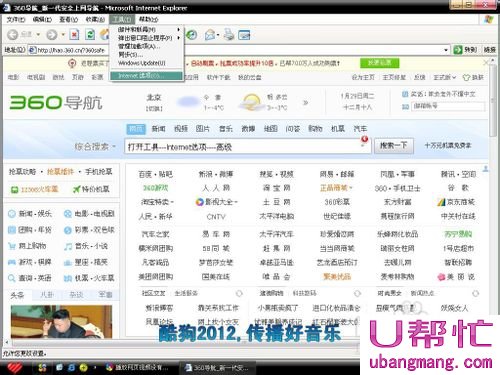This screenshot has height=375, width=500.
Task: Click the green button in notification bar
Action: coord(379,63)
